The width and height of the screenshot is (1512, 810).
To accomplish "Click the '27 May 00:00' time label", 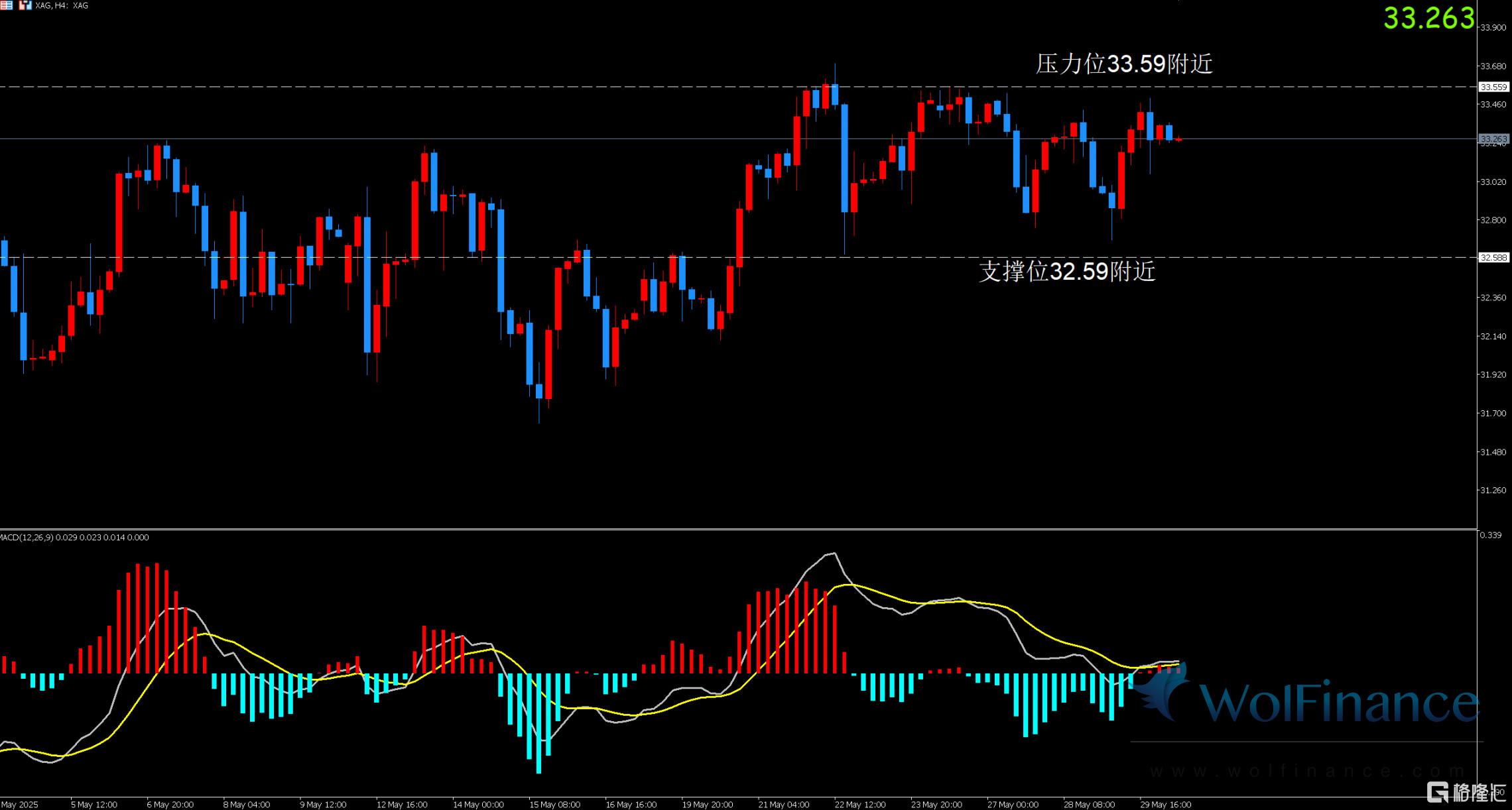I will click(x=1013, y=805).
